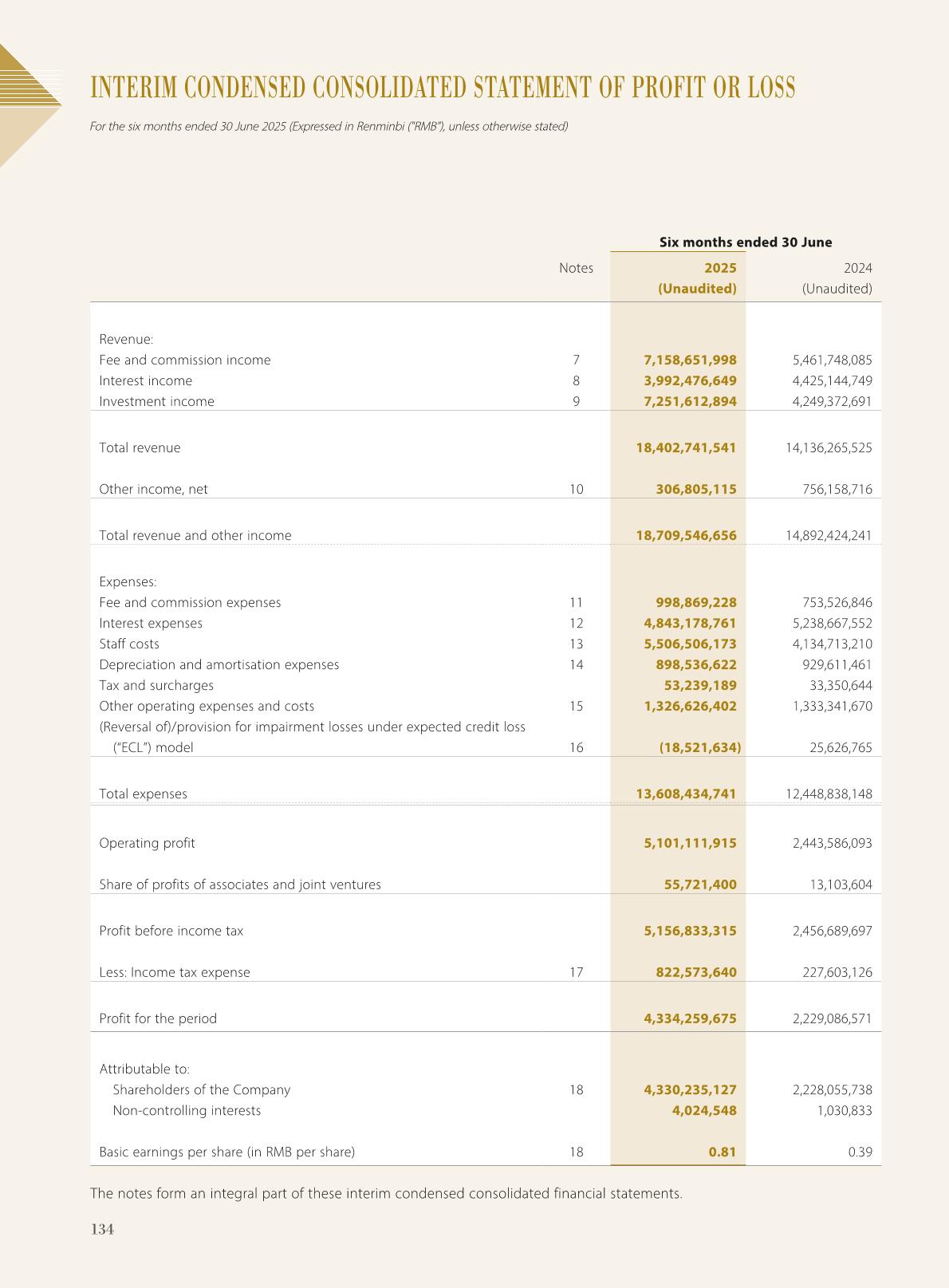Click the 2025 Total expenses value 13,608,434,741
The height and width of the screenshot is (1288, 949).
tap(686, 794)
